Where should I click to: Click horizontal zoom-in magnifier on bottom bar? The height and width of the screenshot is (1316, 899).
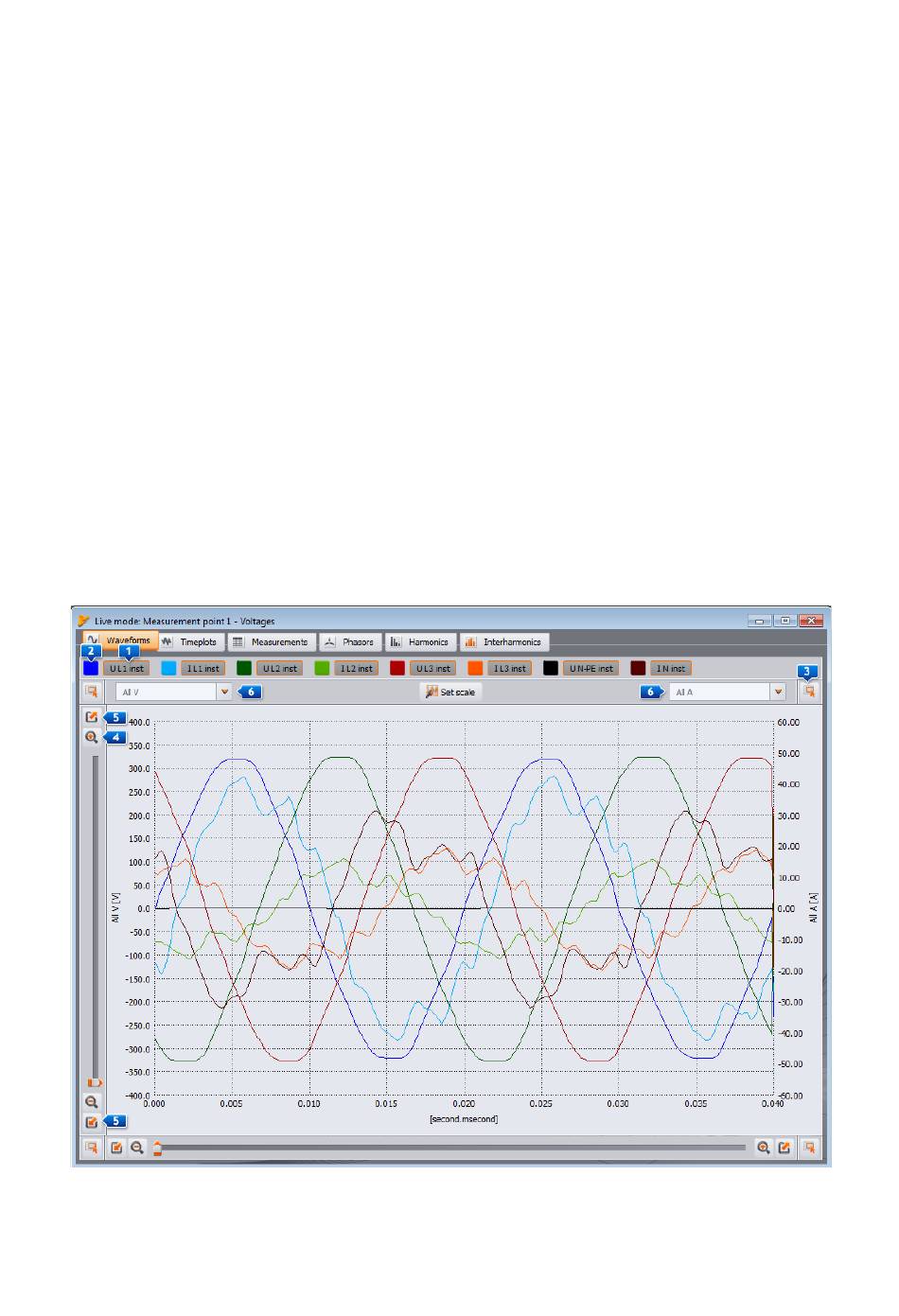coord(763,1148)
